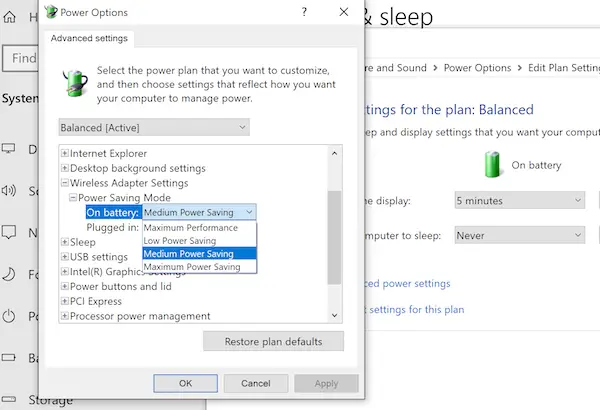Open Sound via the speaker sidebar icon
600x410 pixels.
point(10,190)
